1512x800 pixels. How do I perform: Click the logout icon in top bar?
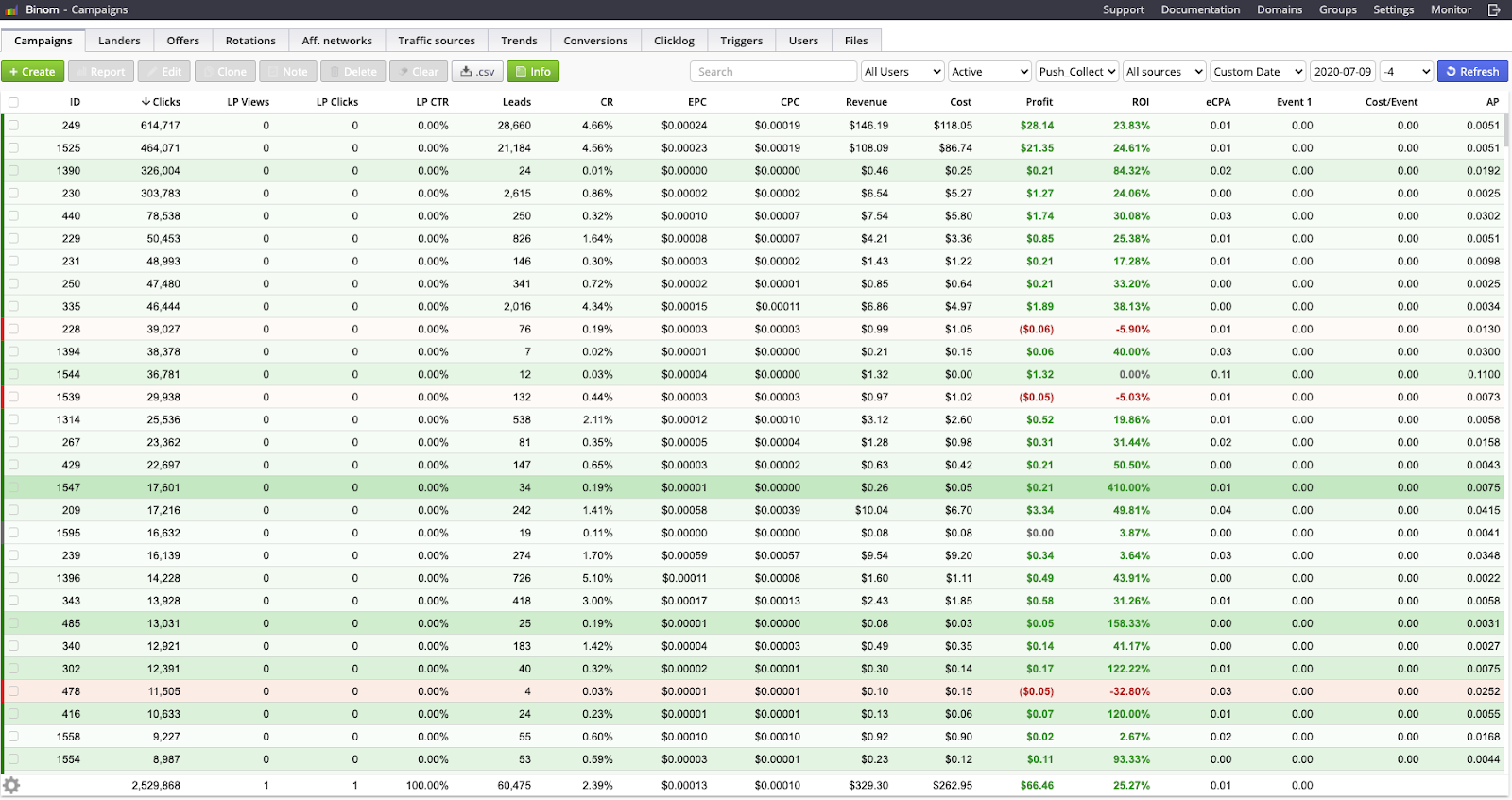pos(1494,9)
